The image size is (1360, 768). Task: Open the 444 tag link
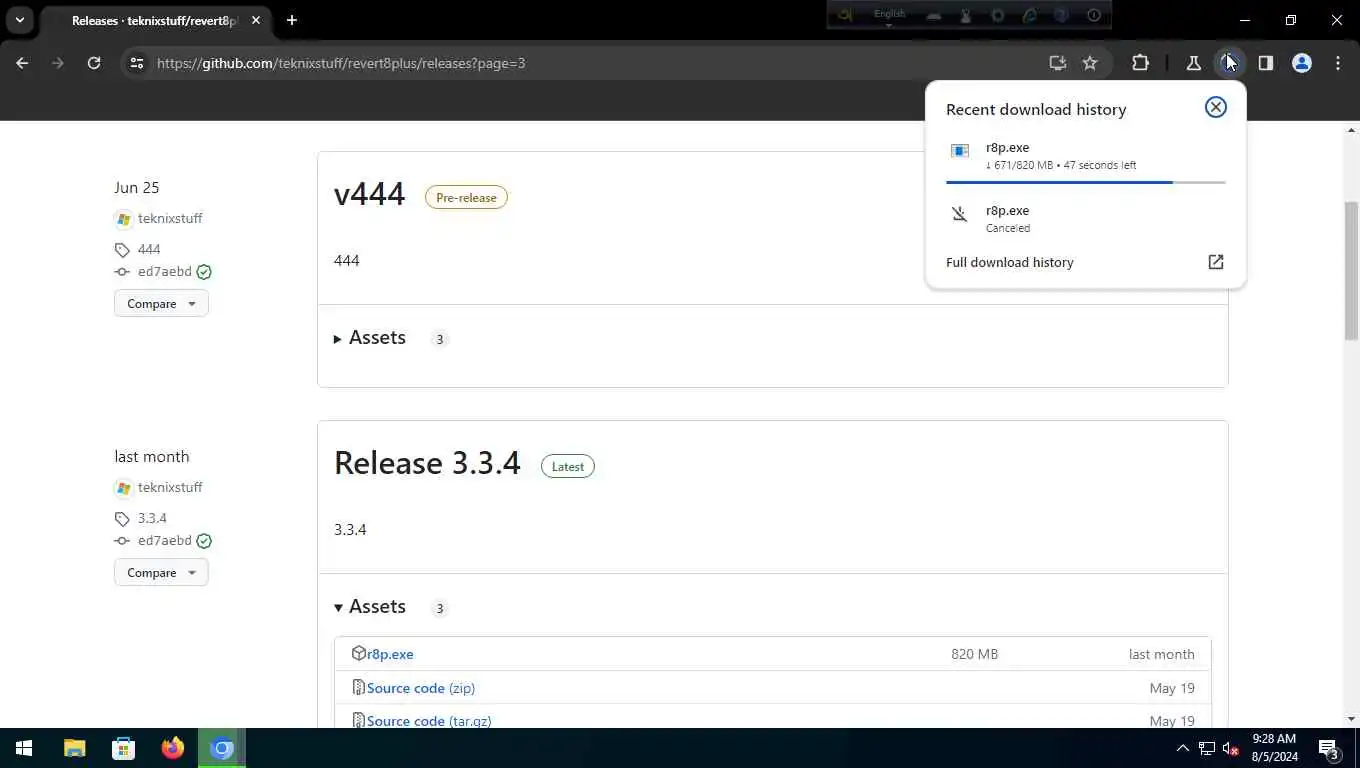coord(149,249)
